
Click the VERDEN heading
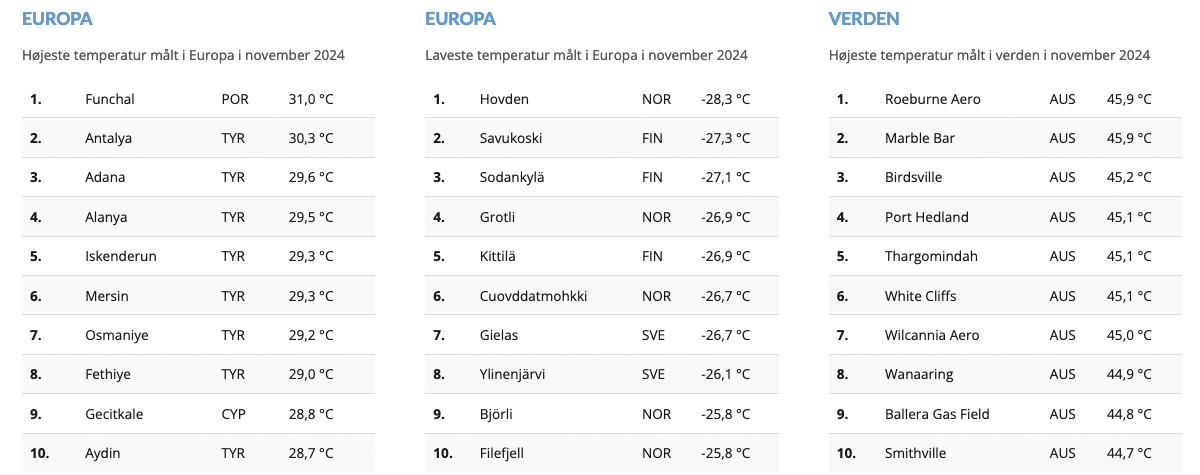point(864,19)
